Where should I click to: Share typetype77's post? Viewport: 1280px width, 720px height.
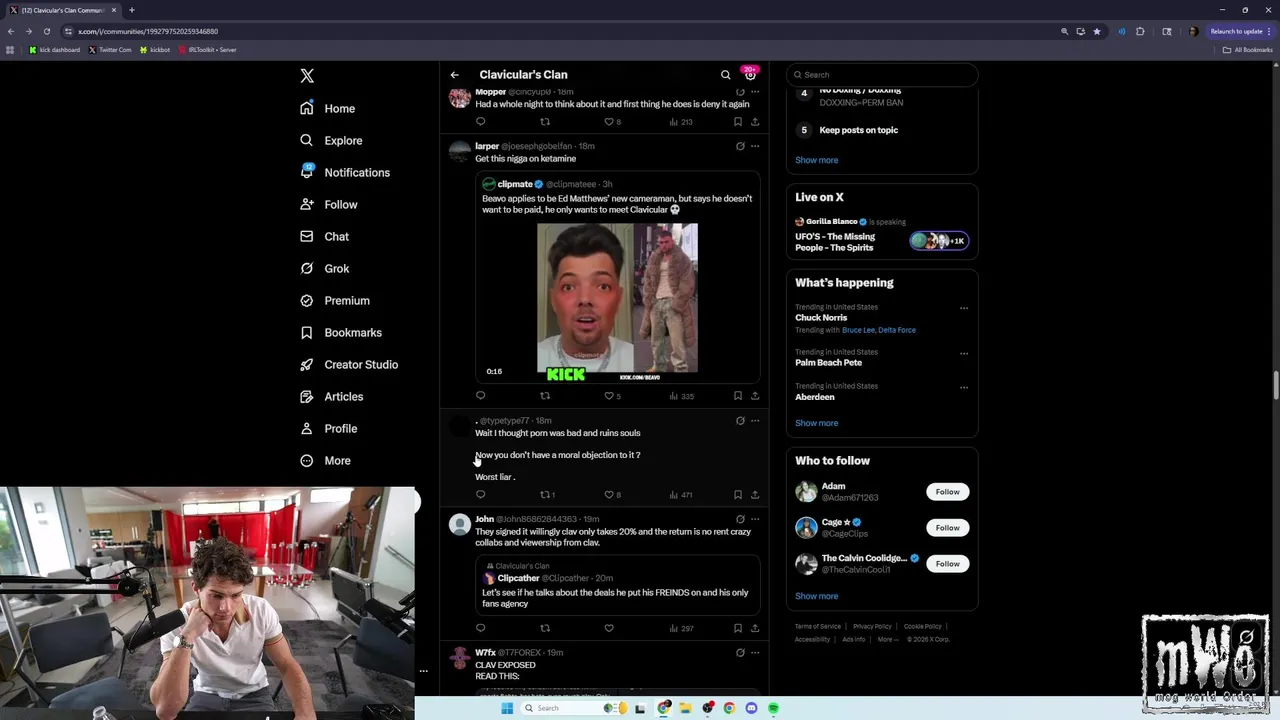coord(755,495)
